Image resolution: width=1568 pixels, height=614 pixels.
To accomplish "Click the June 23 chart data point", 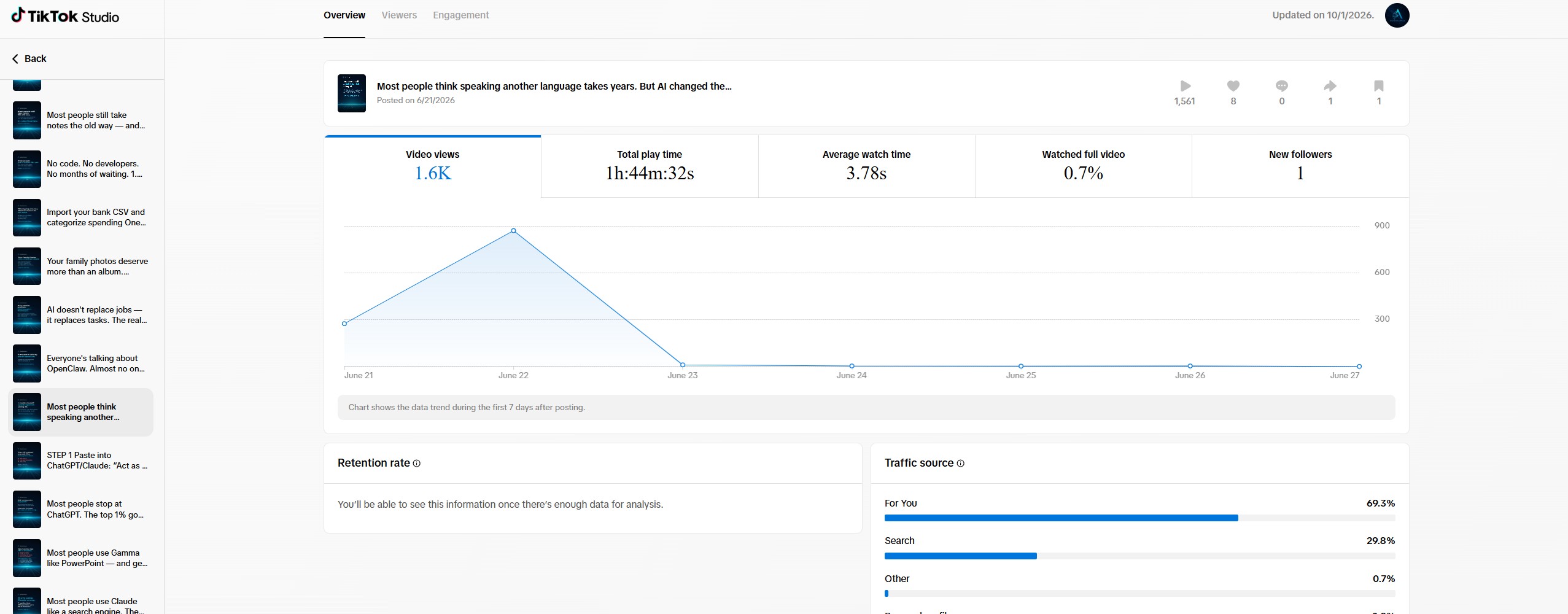I will (683, 365).
